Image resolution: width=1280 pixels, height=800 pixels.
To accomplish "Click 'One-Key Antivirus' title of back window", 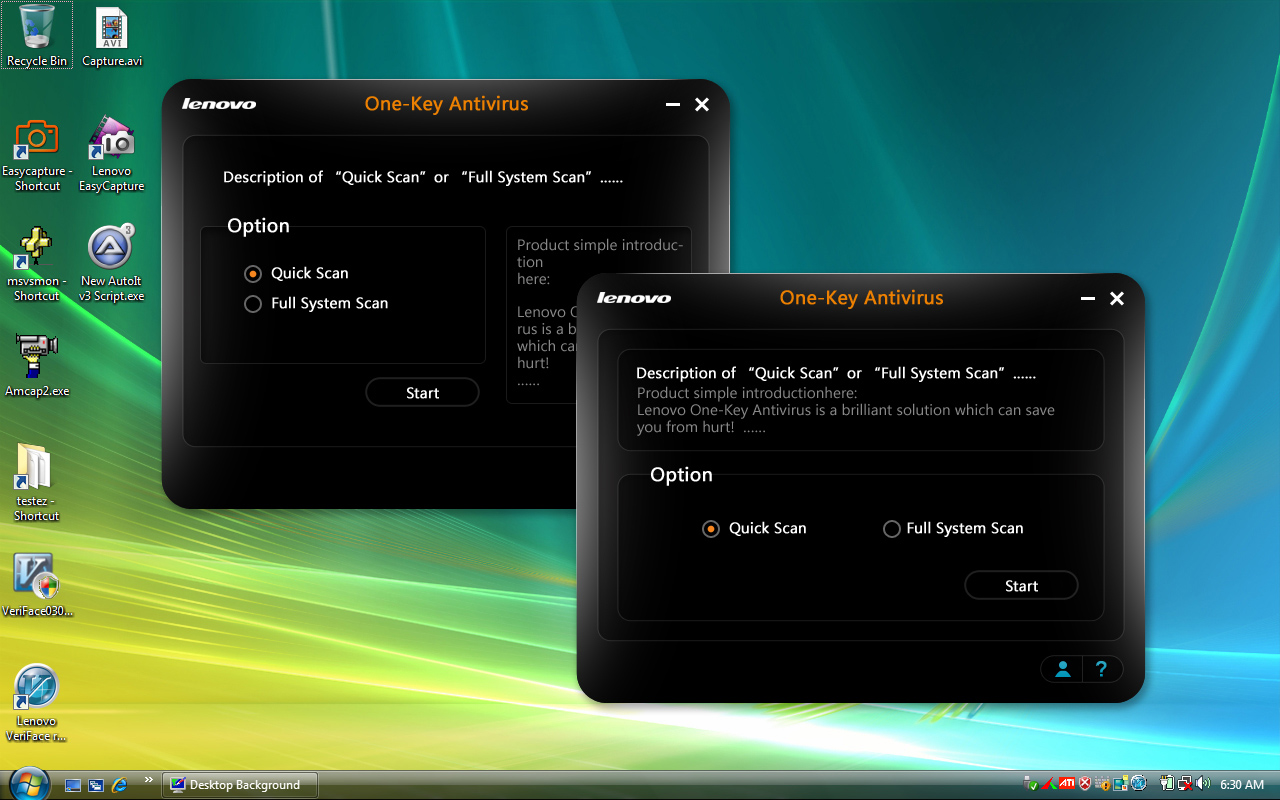I will [446, 104].
